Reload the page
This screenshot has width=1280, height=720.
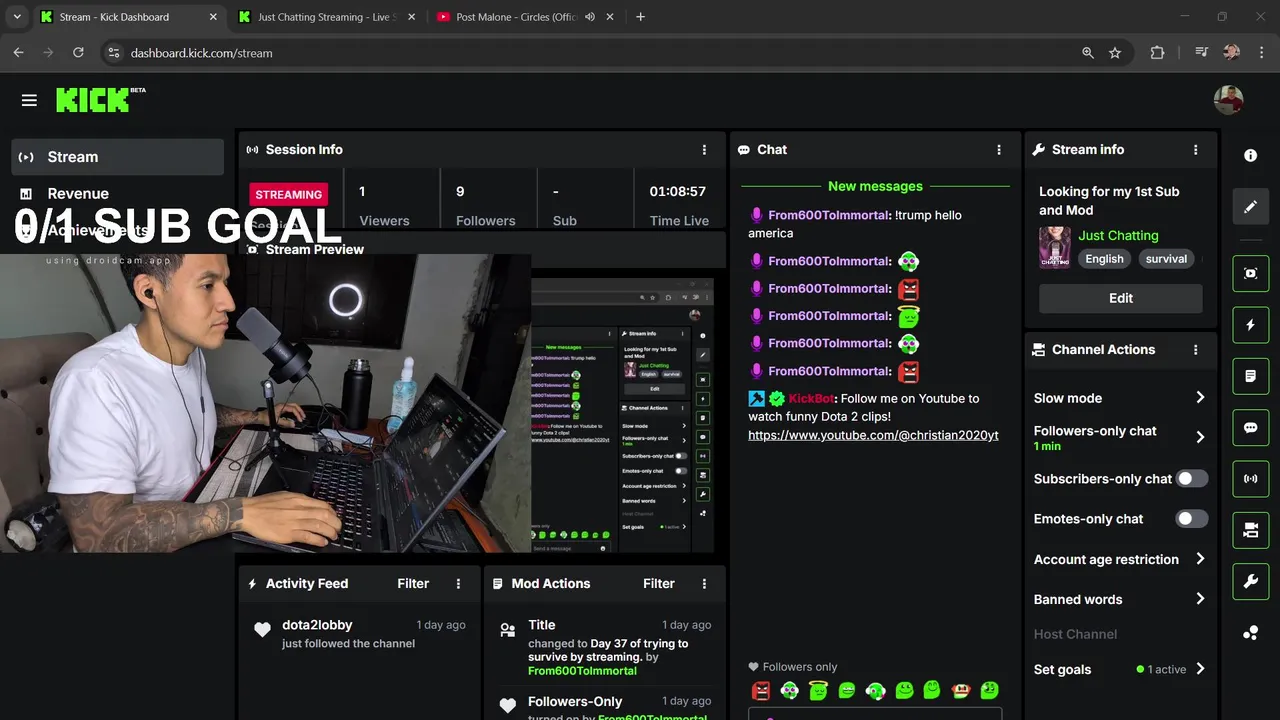[x=77, y=53]
